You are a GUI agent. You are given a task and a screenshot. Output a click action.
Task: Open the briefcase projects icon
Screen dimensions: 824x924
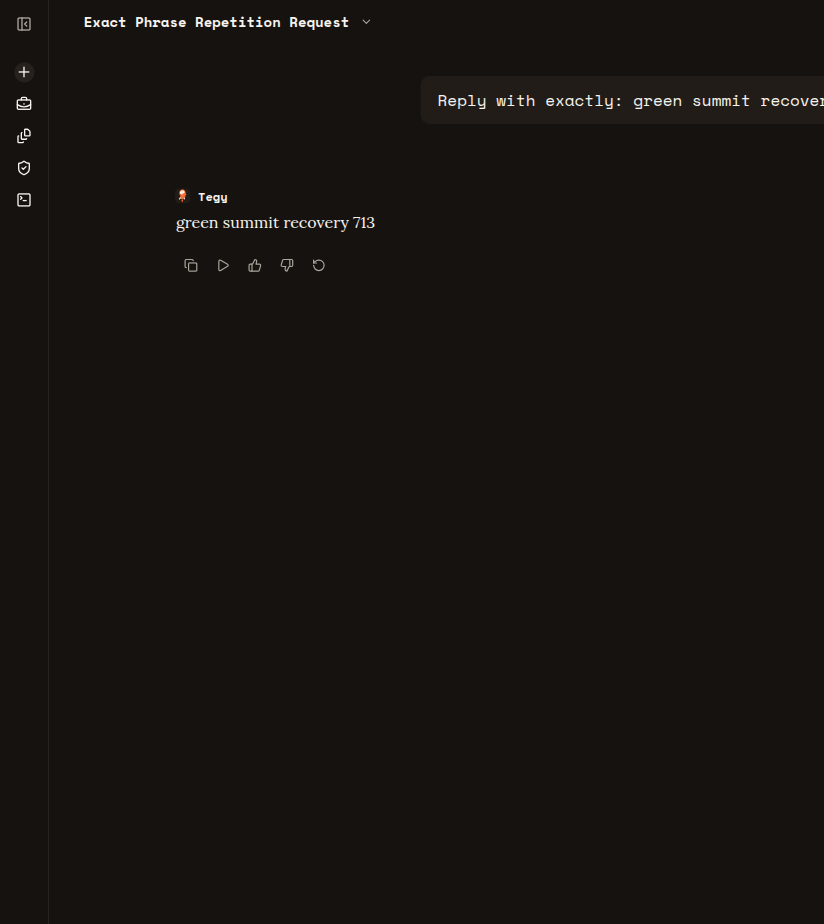click(x=24, y=104)
